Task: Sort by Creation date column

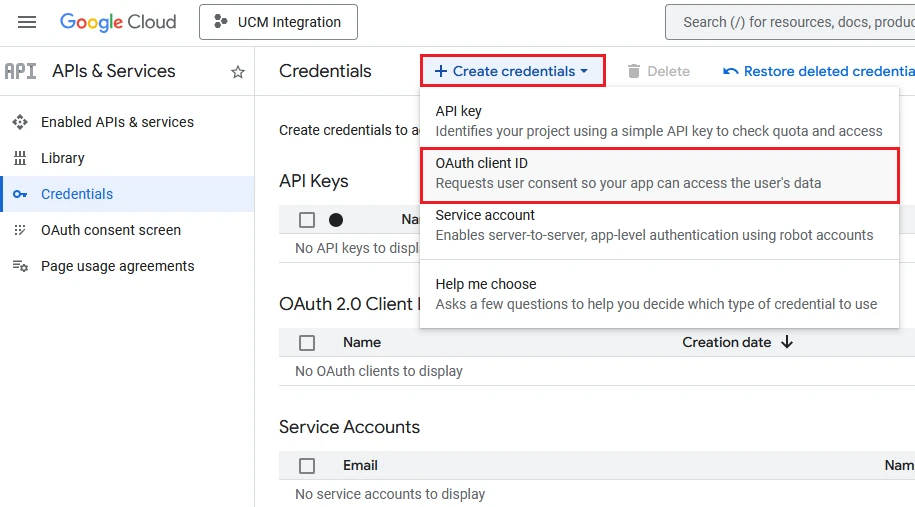Action: (727, 342)
